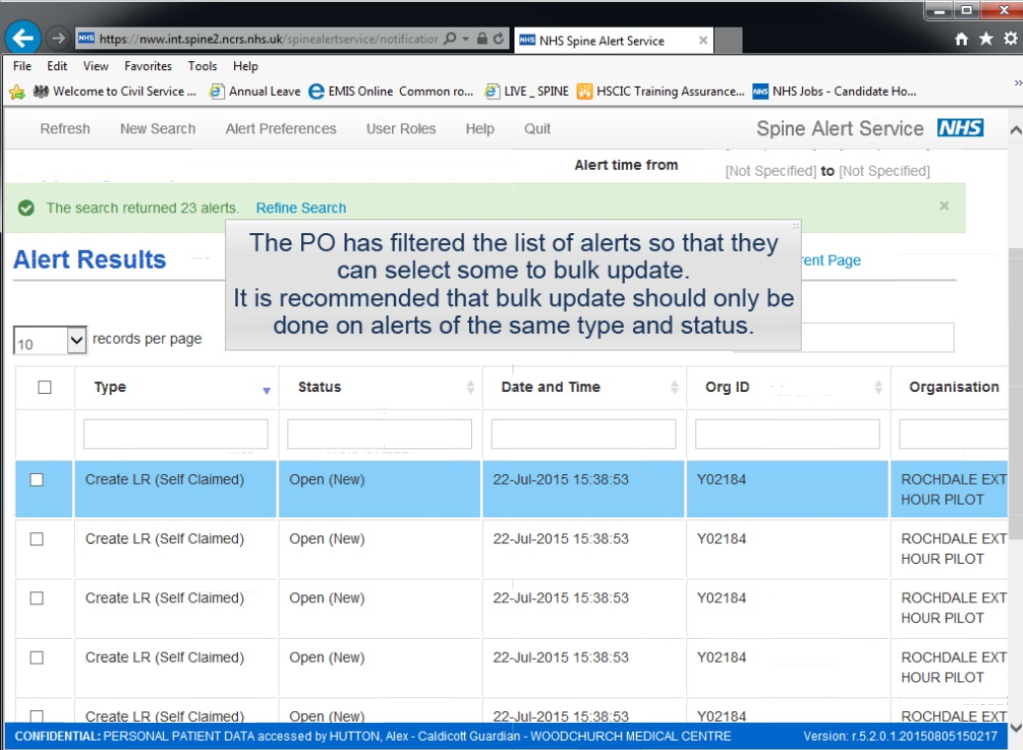Click Alert time from [Not Specified] value

tap(771, 171)
